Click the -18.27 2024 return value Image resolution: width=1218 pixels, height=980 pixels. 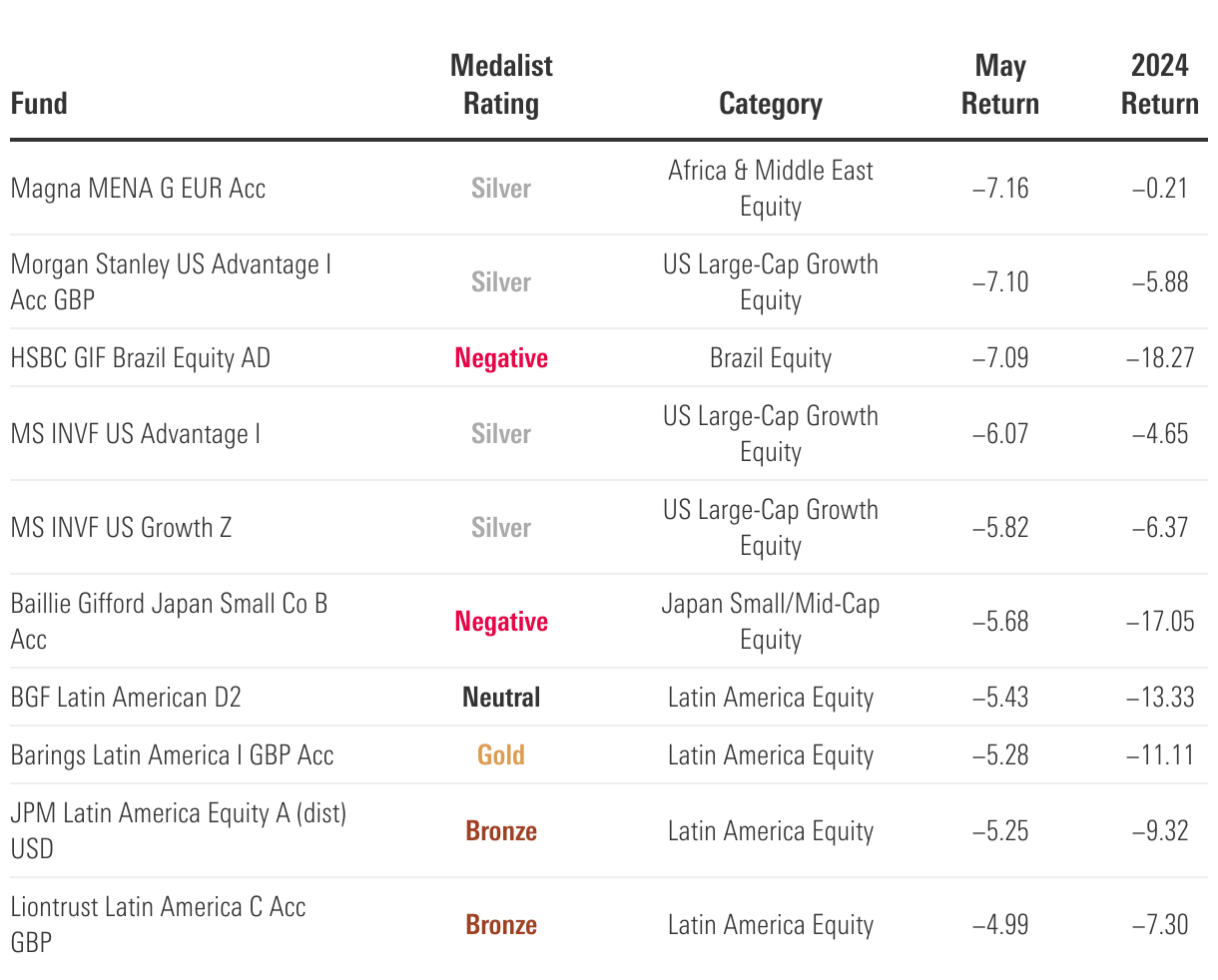1160,358
